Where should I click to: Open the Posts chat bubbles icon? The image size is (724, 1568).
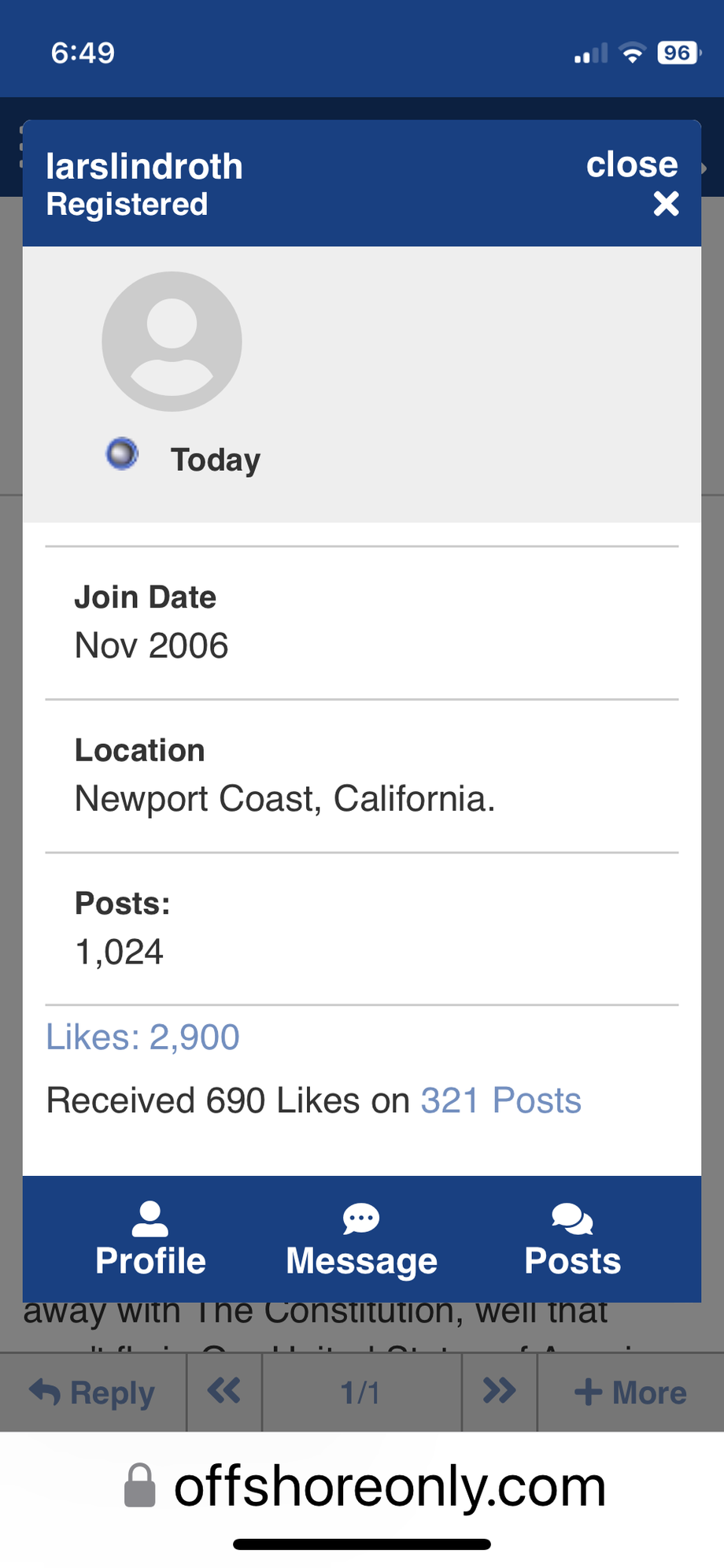(x=572, y=1219)
